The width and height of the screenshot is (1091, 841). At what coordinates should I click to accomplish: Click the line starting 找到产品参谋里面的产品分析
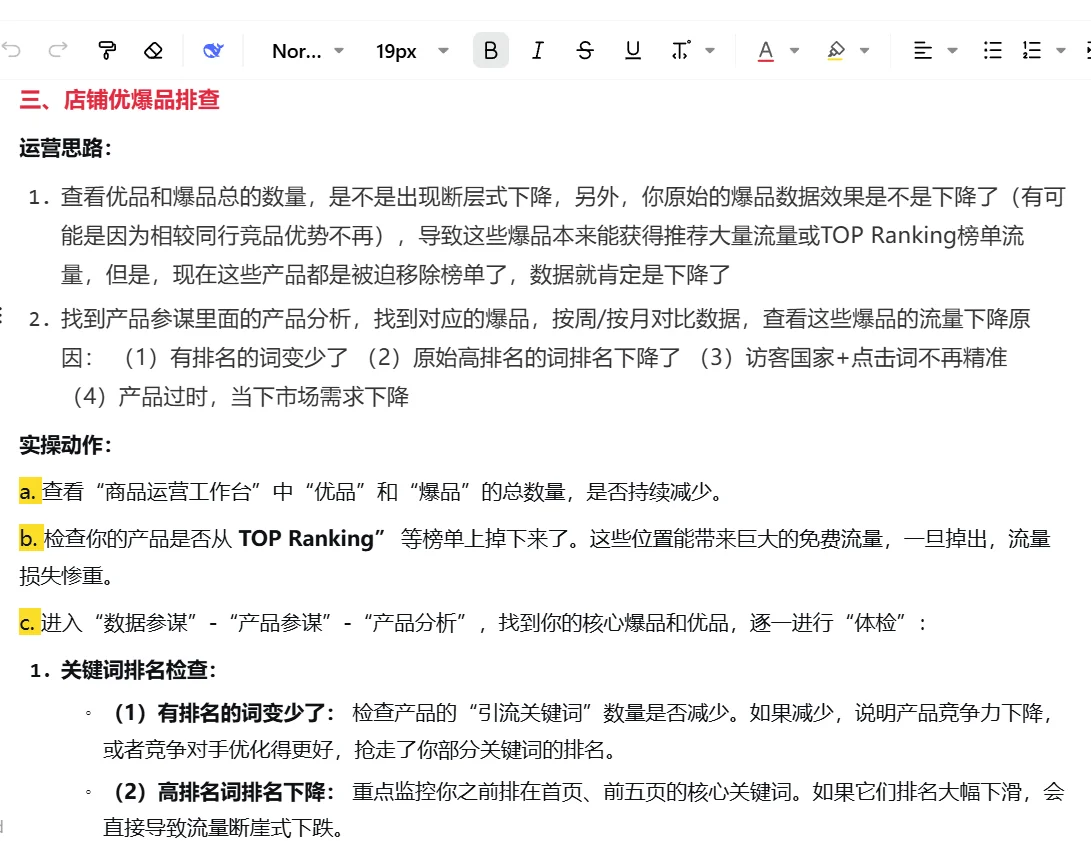[546, 319]
